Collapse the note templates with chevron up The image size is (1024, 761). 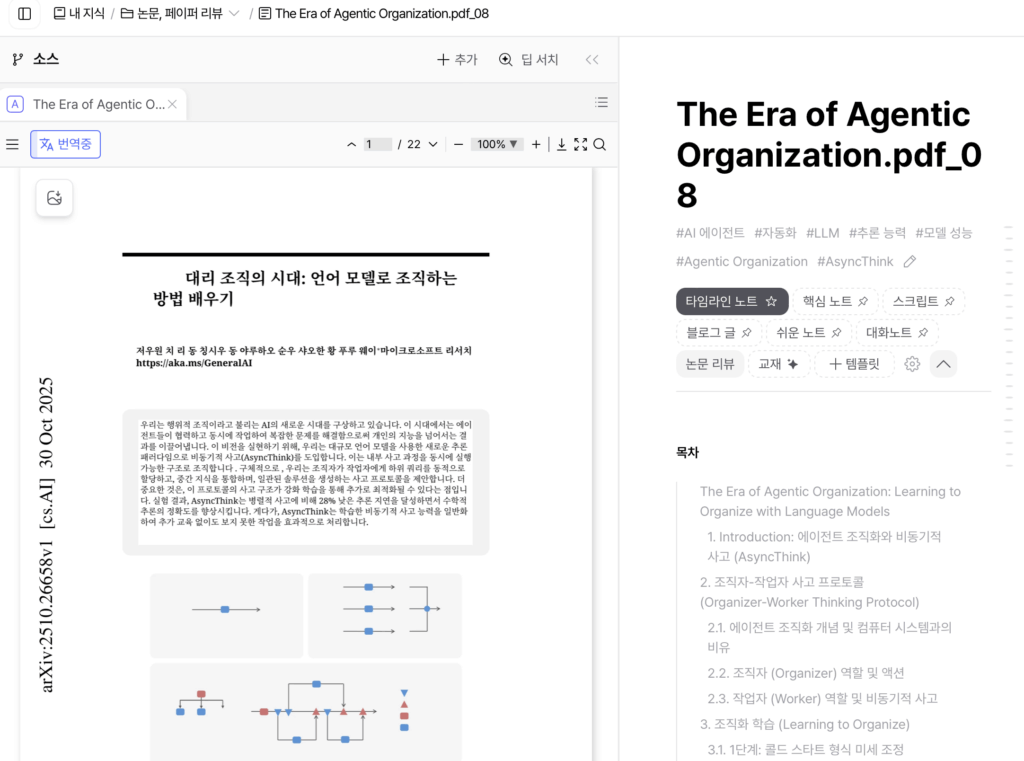(x=943, y=364)
